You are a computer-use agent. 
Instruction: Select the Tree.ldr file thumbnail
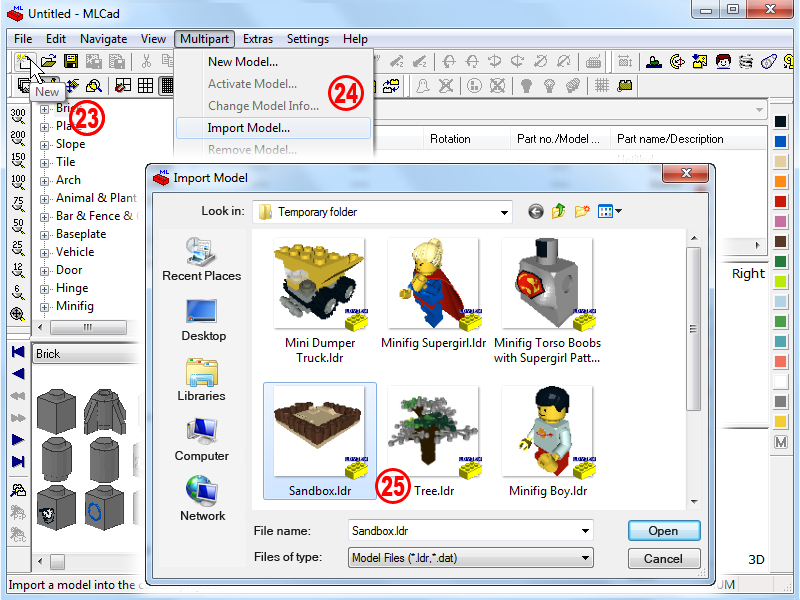click(433, 441)
